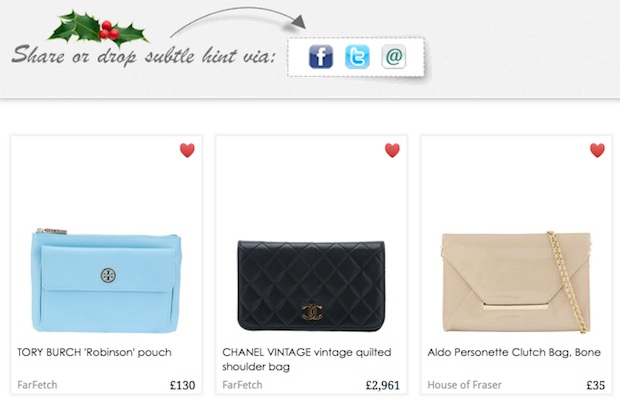
Task: Share the wishlist via Twitter icon
Action: pos(357,57)
